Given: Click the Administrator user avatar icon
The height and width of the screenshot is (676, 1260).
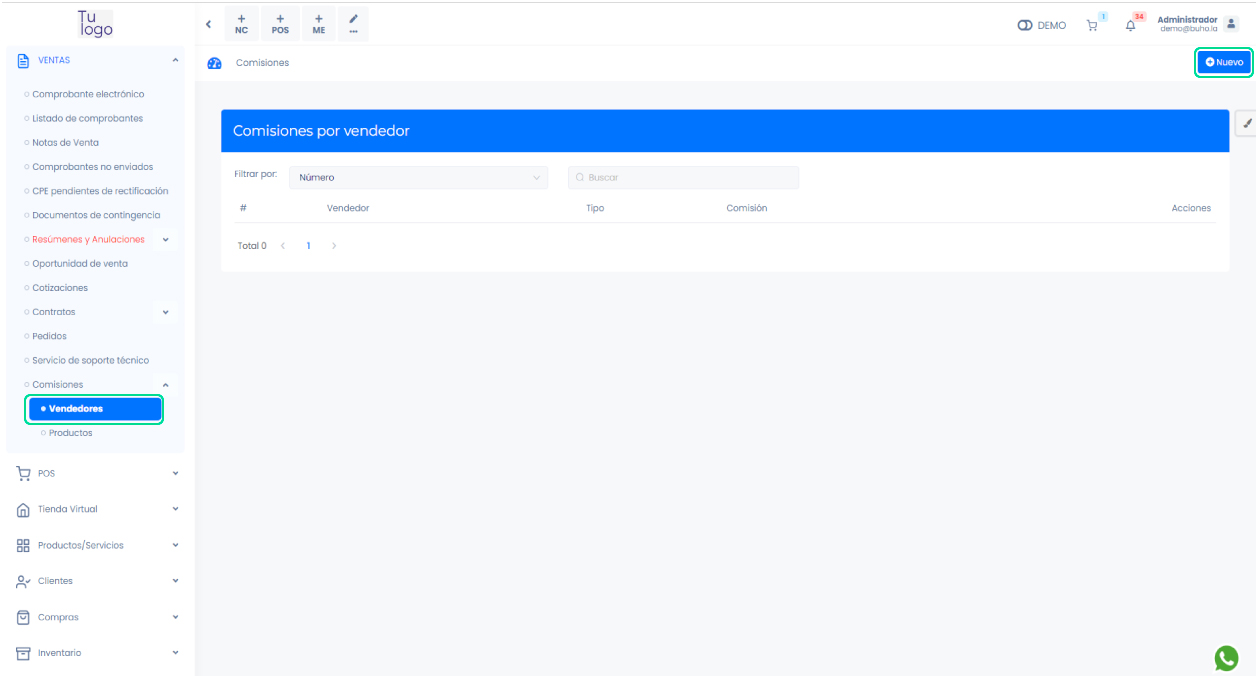Looking at the screenshot, I should pyautogui.click(x=1231, y=24).
